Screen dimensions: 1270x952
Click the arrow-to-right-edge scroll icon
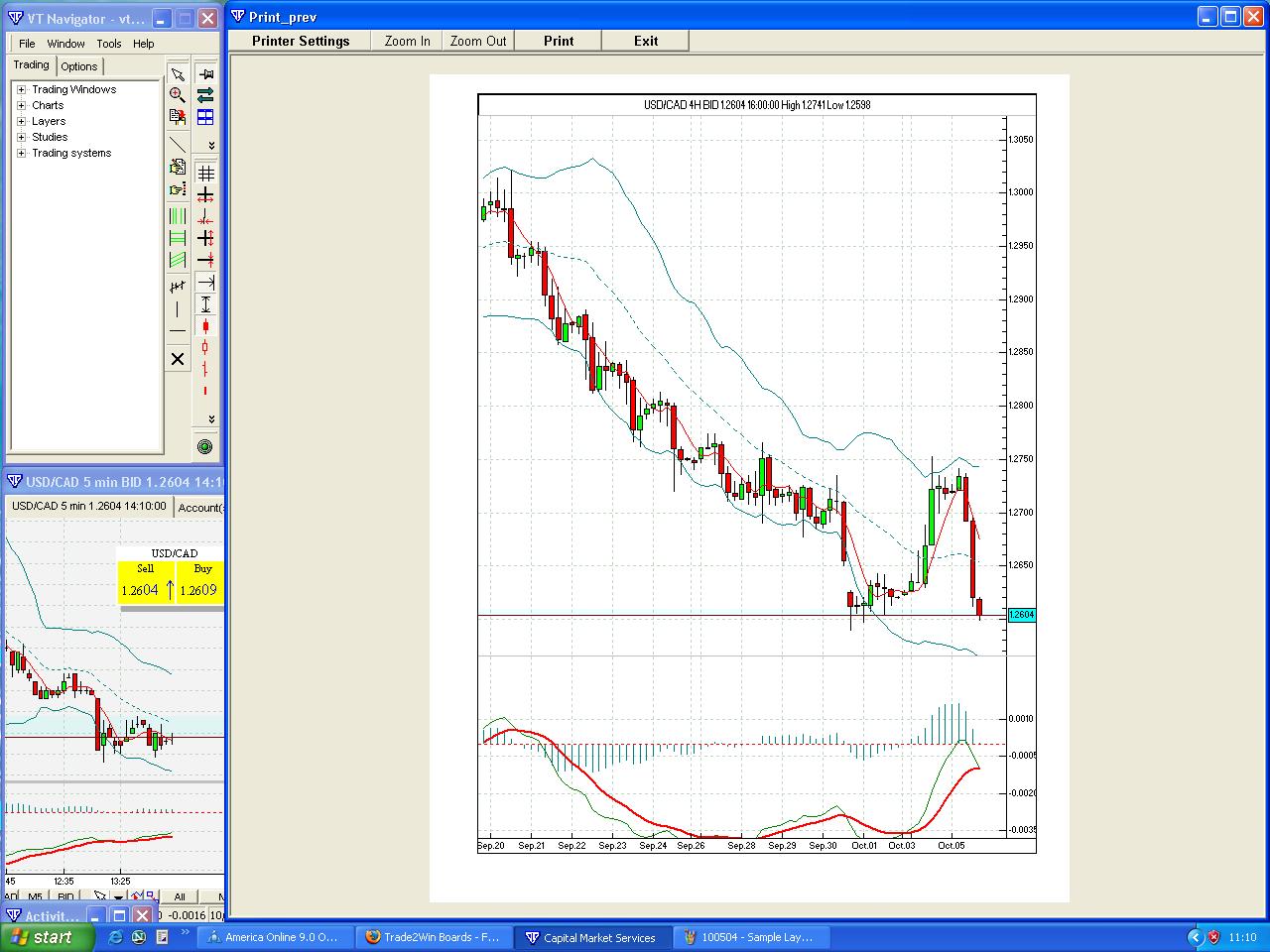point(205,283)
